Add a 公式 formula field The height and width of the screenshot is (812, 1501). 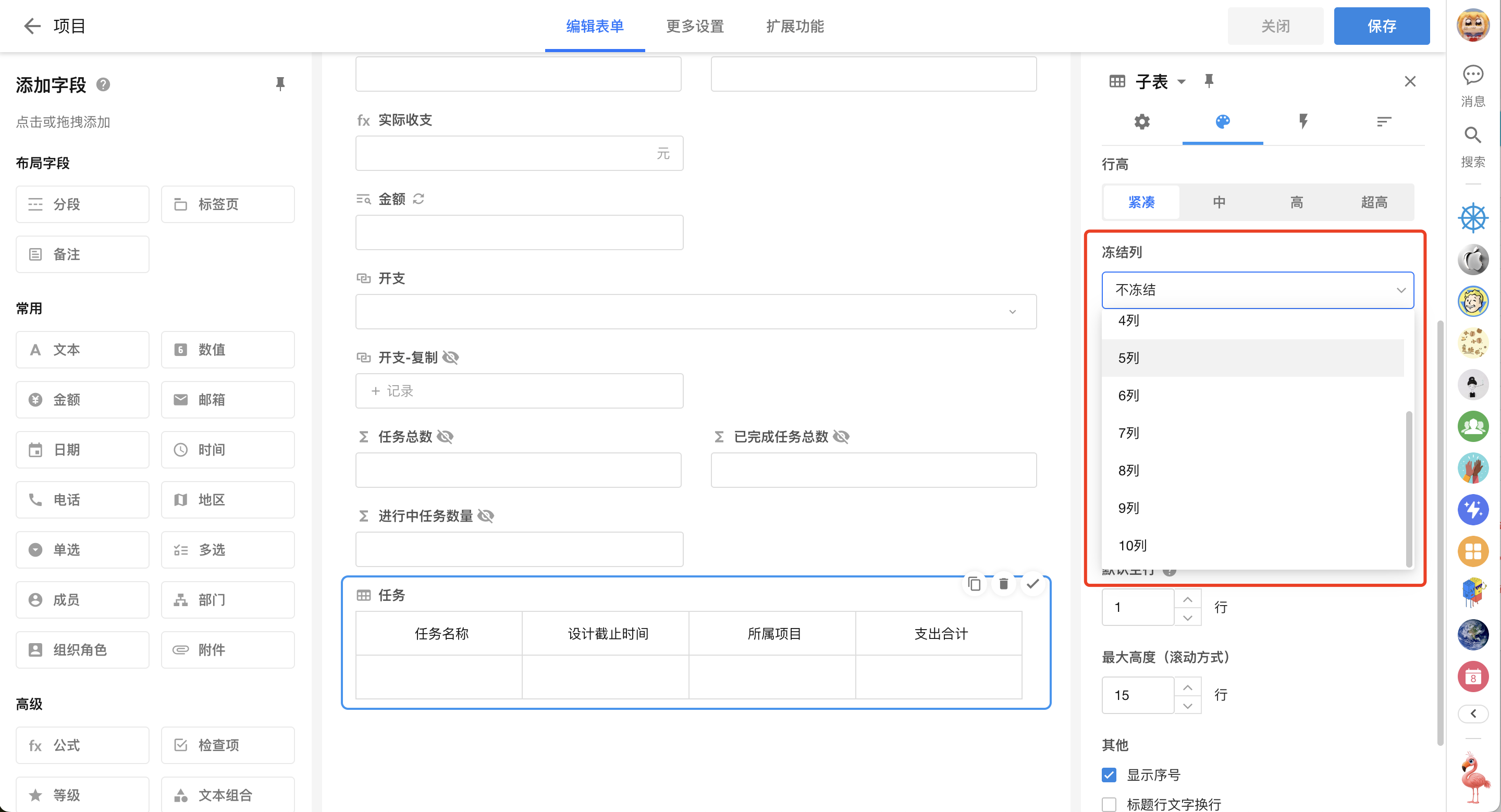coord(82,745)
